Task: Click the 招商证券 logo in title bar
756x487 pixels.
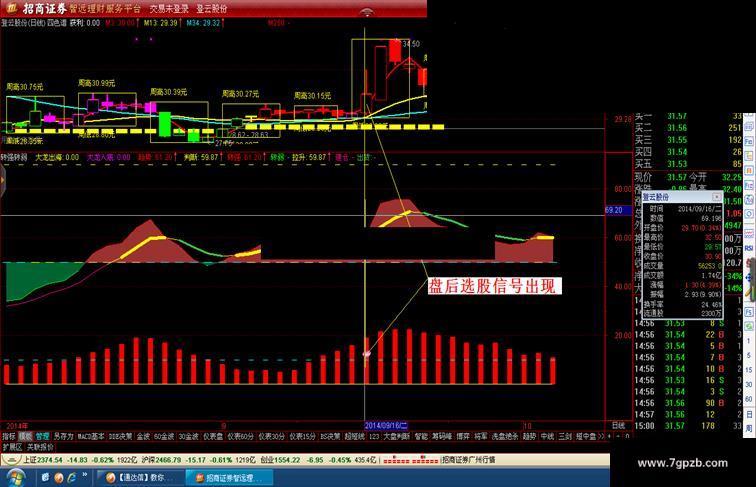Action: point(12,8)
